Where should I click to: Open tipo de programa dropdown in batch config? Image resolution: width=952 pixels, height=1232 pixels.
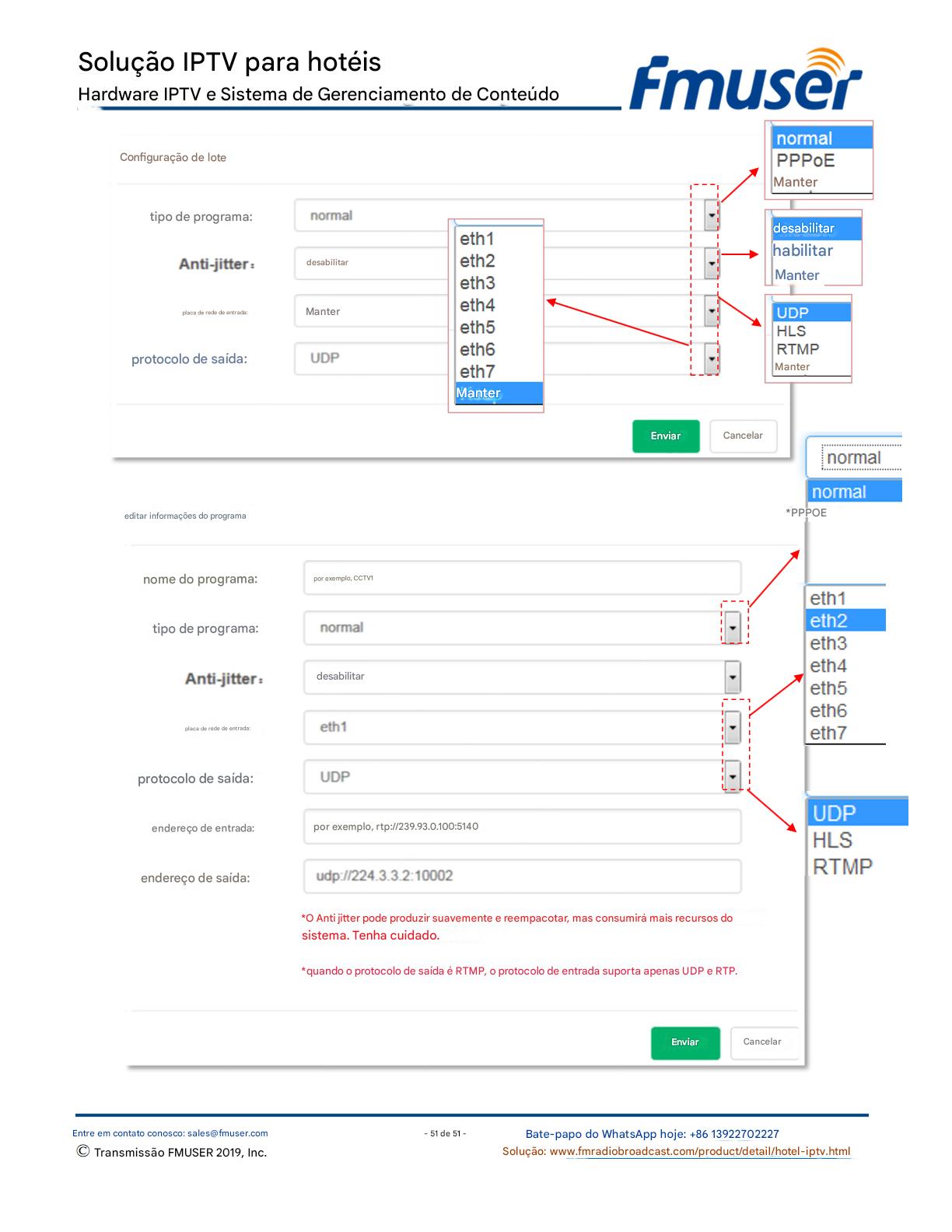pyautogui.click(x=711, y=215)
